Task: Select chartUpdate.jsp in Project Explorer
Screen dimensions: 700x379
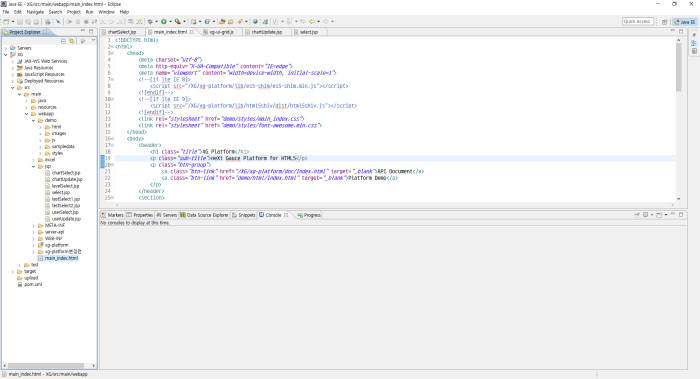Action: 67,179
